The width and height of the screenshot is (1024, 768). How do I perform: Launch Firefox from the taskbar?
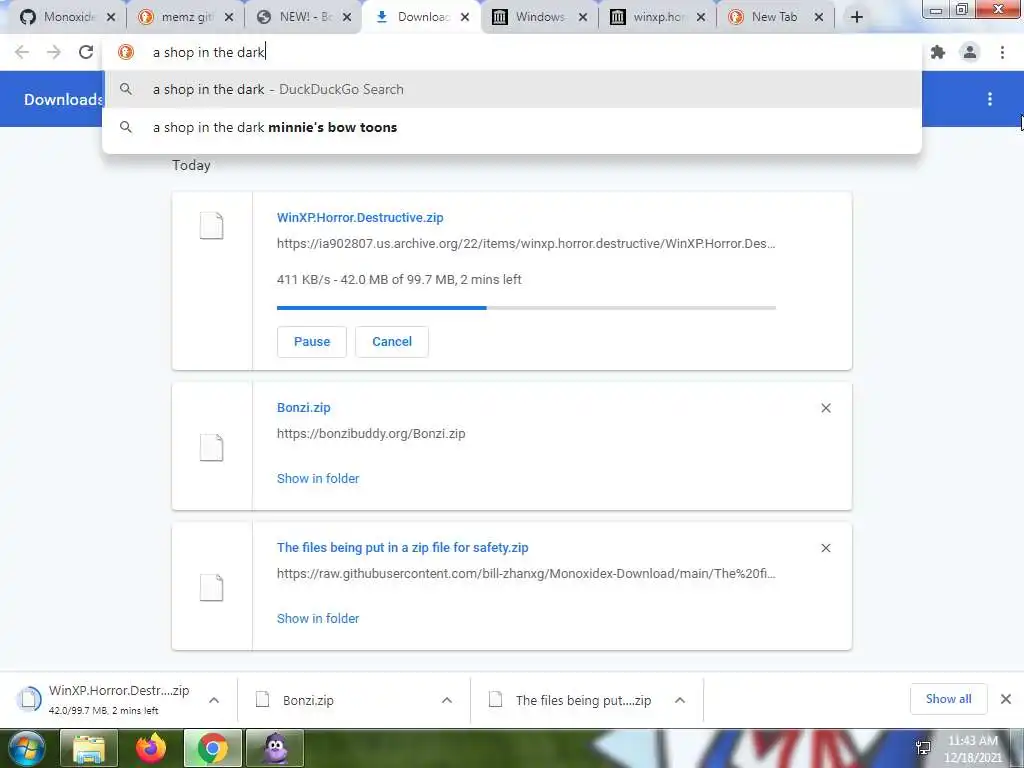151,748
